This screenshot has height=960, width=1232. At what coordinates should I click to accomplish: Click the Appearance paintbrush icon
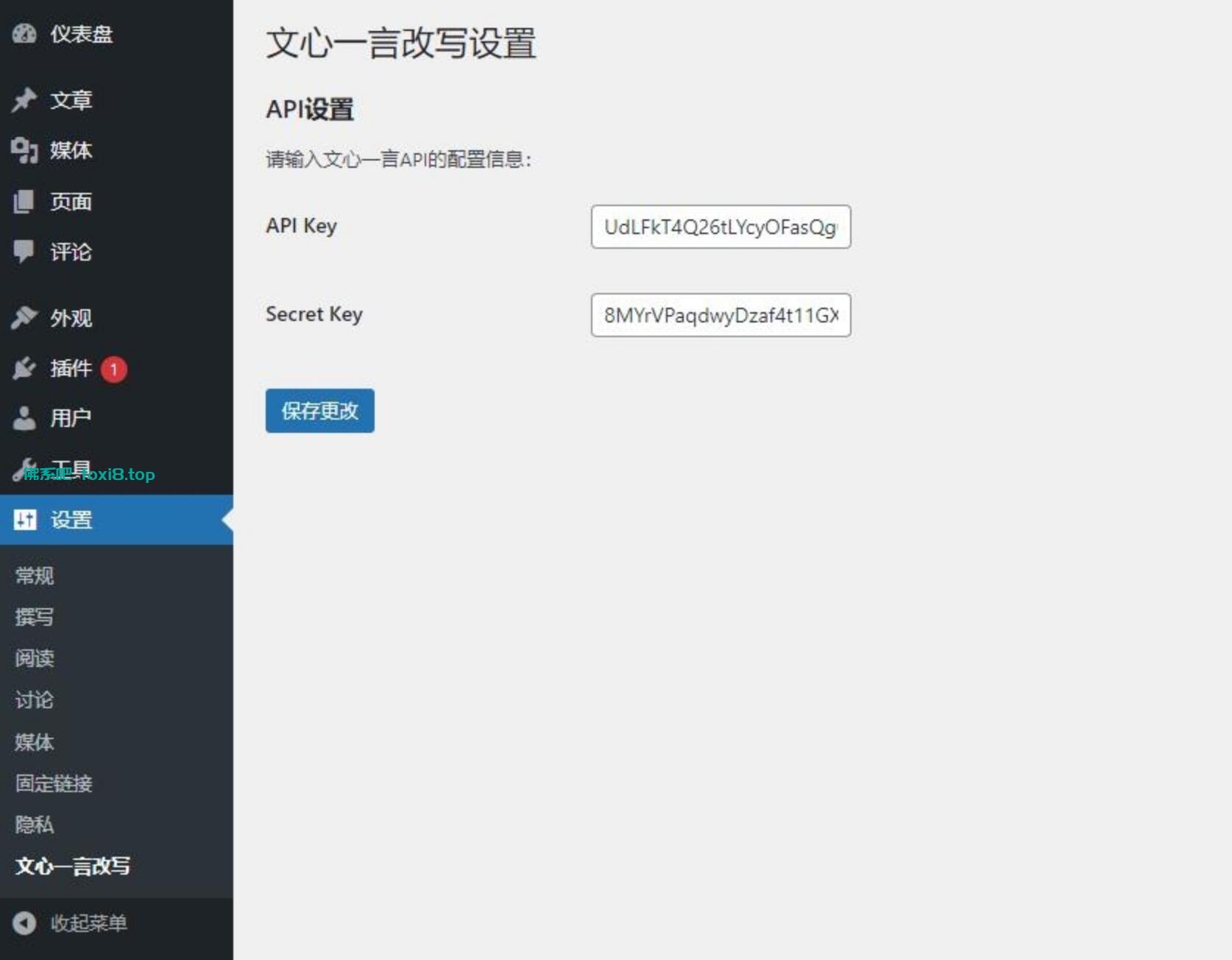tap(24, 317)
